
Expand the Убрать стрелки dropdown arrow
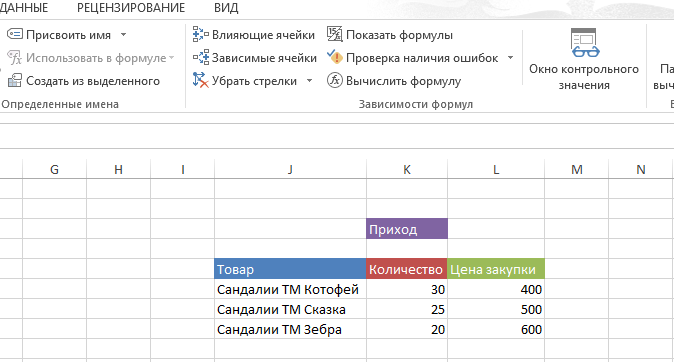[309, 80]
